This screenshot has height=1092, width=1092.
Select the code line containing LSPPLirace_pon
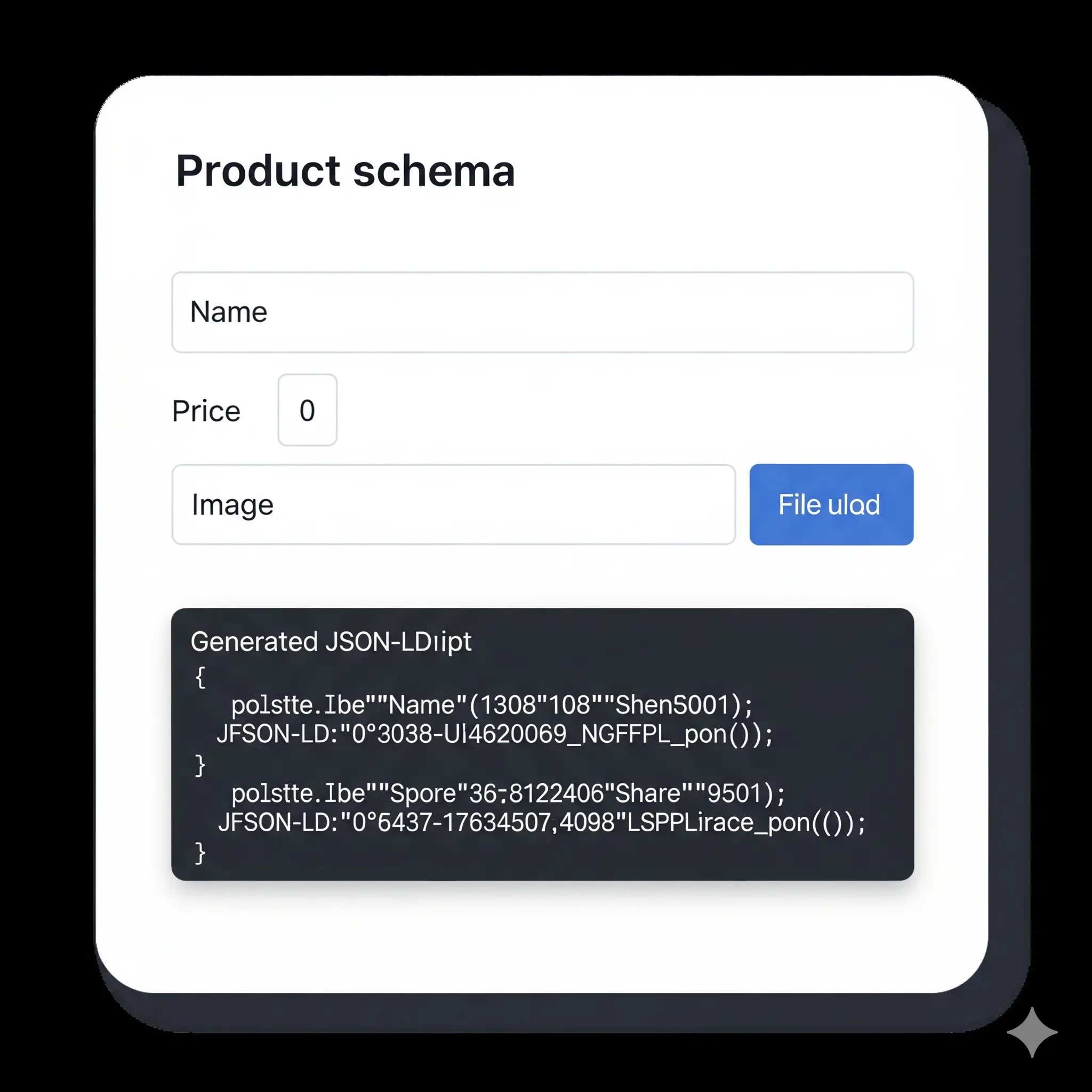tap(542, 822)
